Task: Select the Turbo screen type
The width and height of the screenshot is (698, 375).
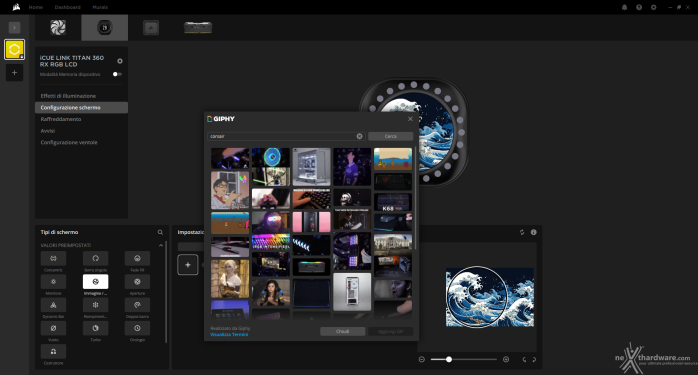Action: [95, 328]
